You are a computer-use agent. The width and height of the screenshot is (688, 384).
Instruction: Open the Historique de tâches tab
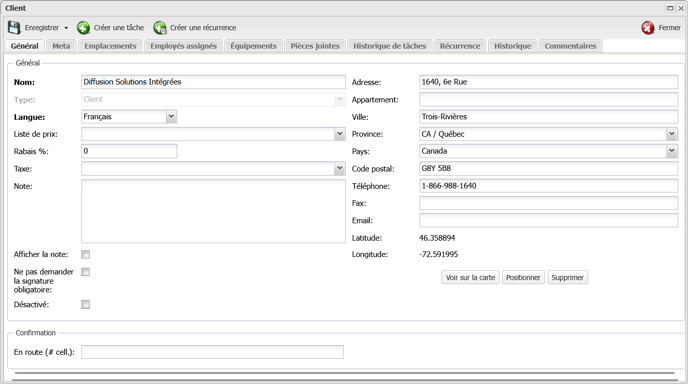390,46
